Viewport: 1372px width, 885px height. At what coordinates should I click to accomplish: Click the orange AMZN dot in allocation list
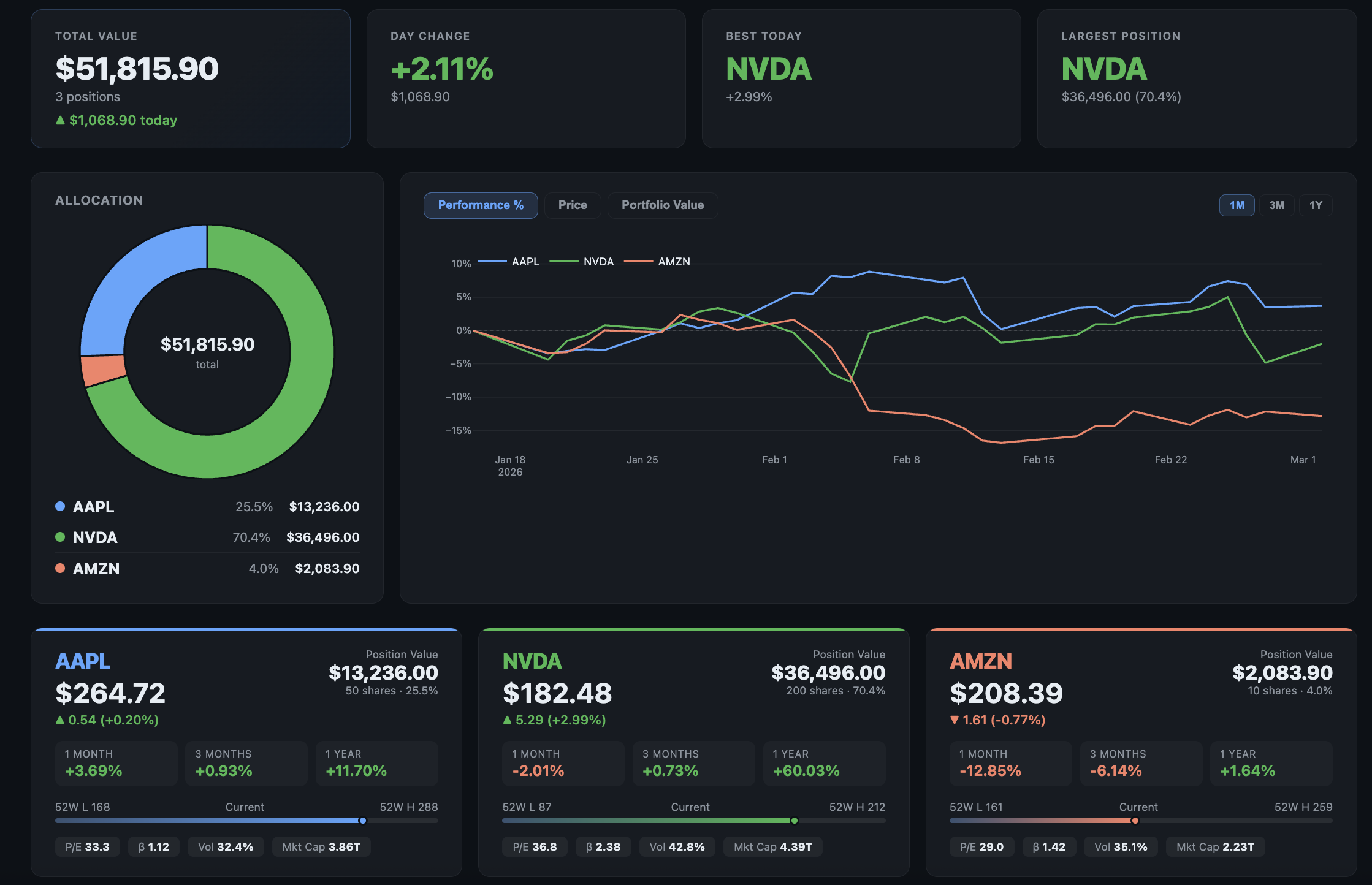(x=60, y=568)
